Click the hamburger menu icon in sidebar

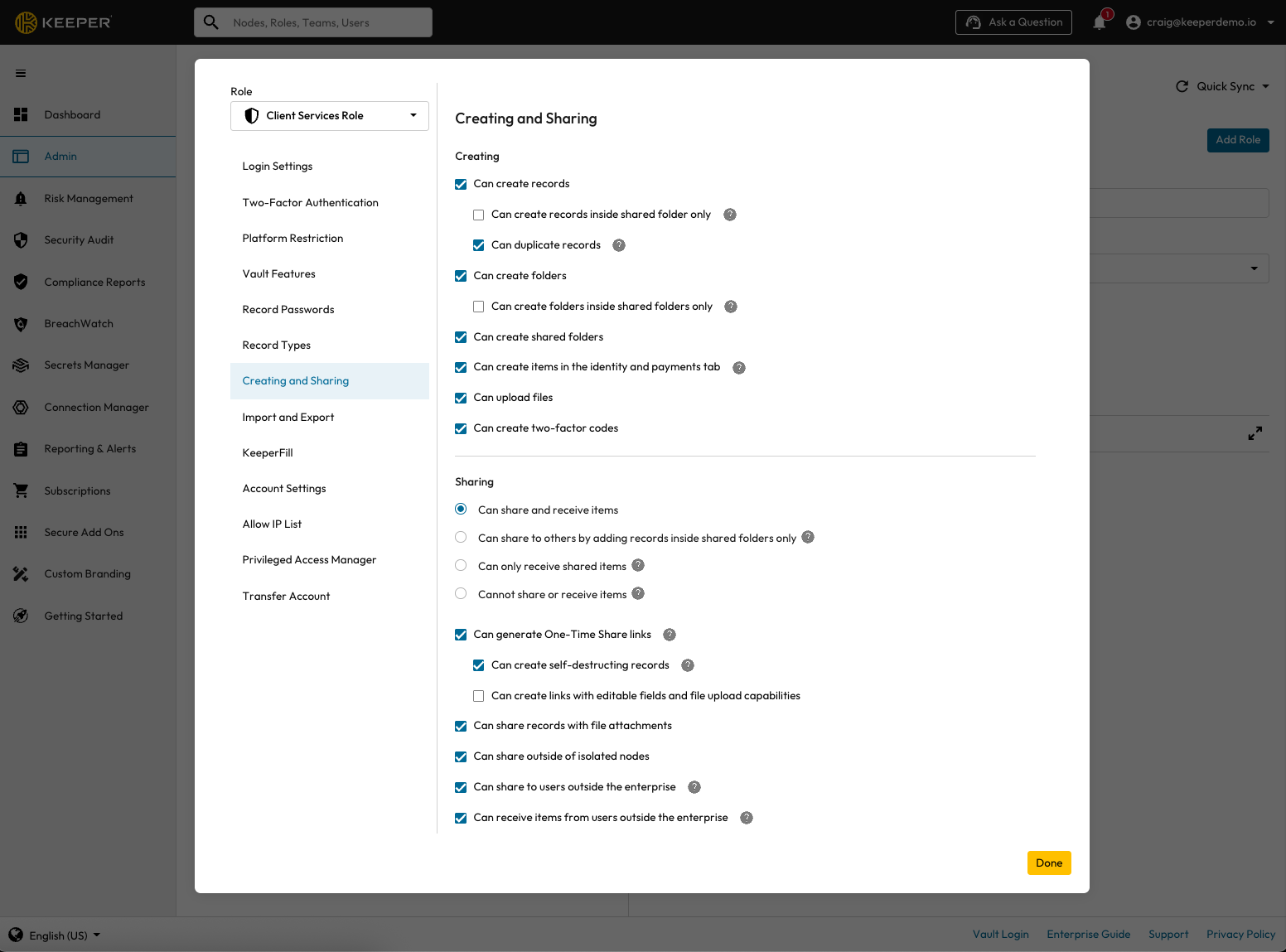coord(21,74)
